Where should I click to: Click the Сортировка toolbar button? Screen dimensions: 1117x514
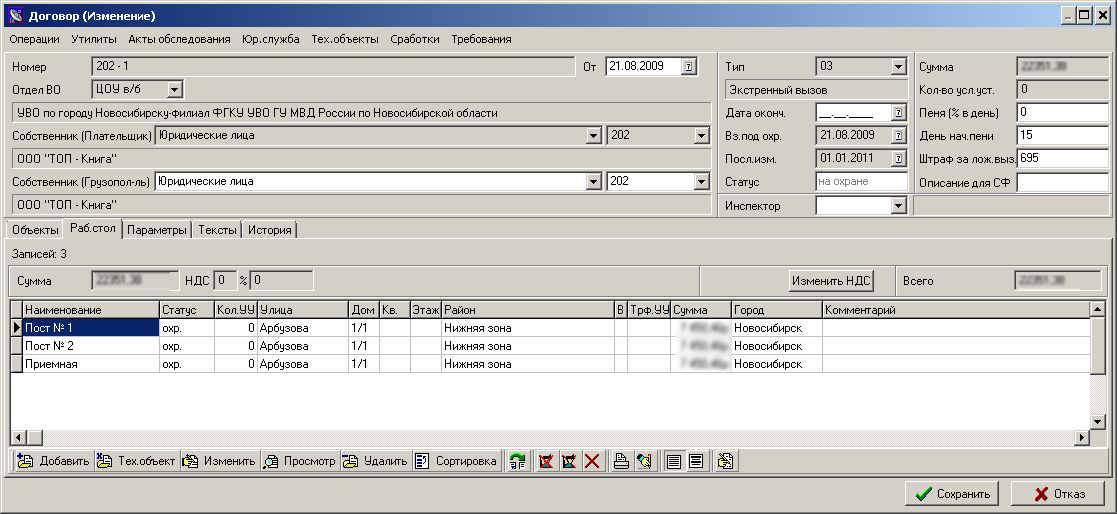point(455,461)
